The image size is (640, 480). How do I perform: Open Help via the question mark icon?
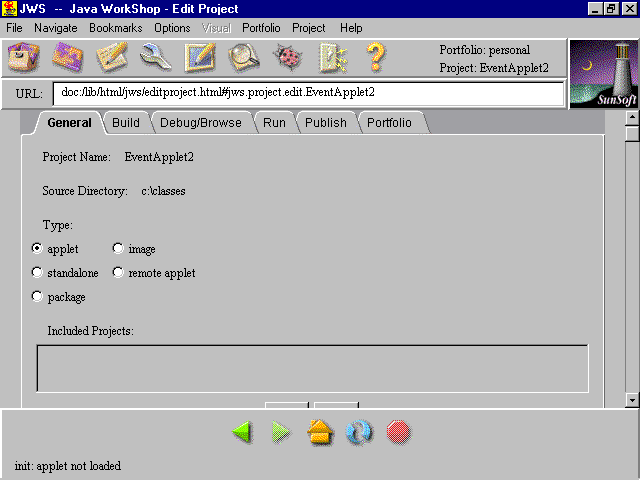click(x=376, y=57)
